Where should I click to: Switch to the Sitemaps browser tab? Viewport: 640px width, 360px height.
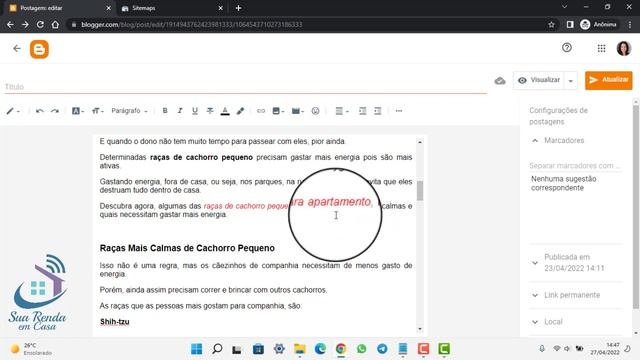pos(171,8)
